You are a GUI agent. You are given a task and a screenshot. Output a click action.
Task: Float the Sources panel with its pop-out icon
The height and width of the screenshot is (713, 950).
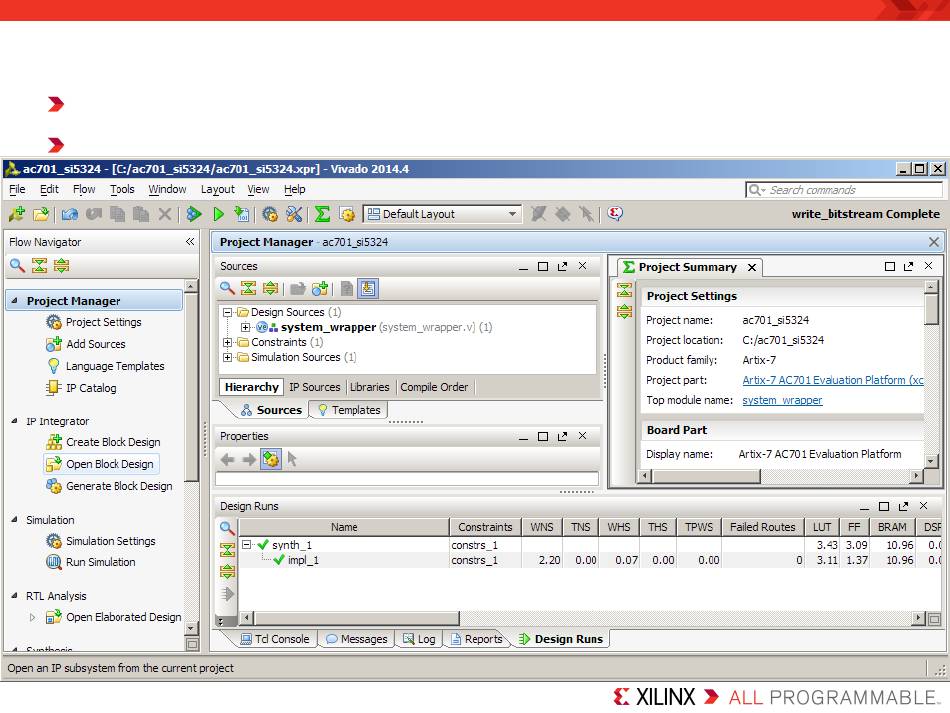562,267
